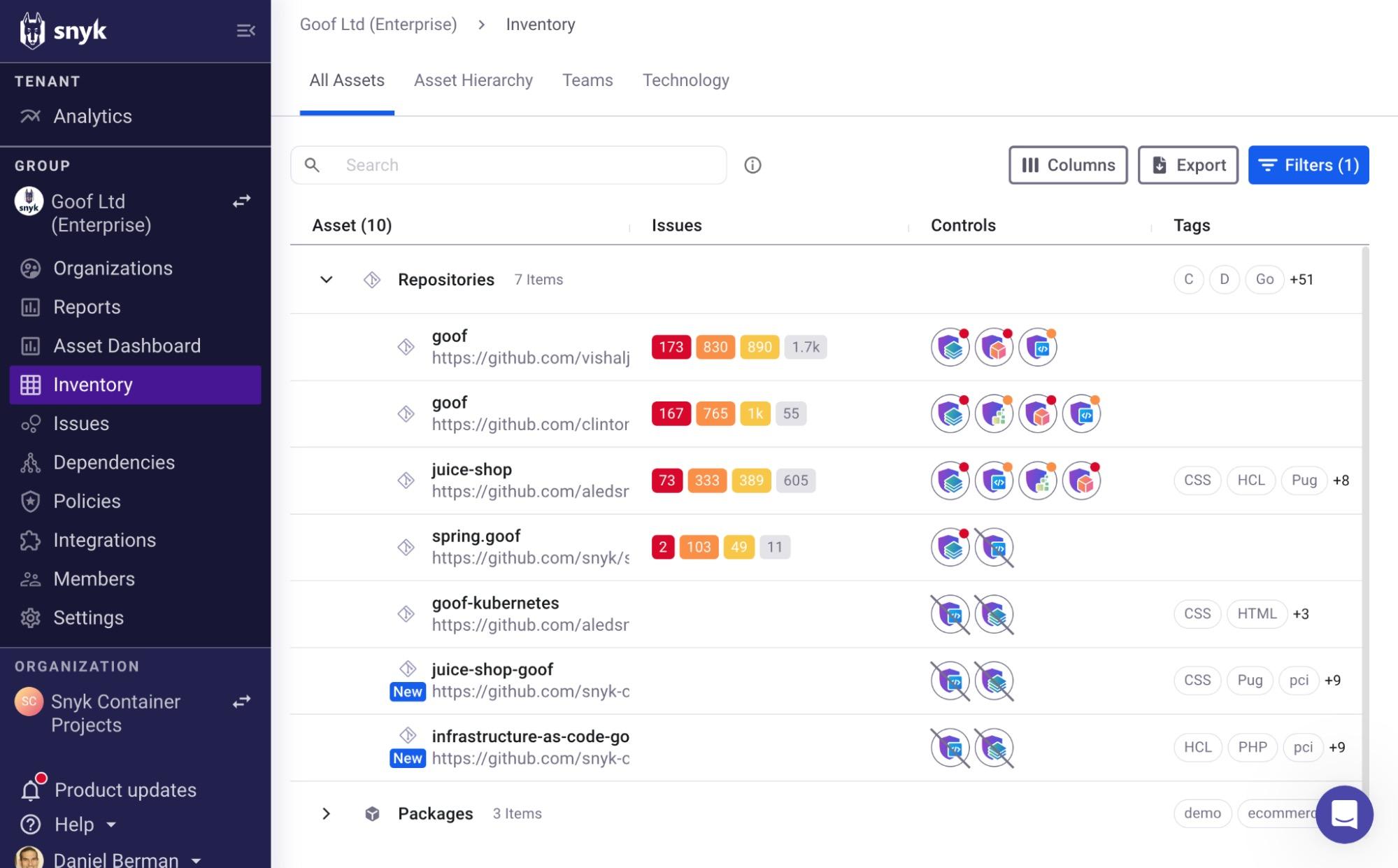Open the Help dropdown
This screenshot has height=868, width=1398.
74,825
